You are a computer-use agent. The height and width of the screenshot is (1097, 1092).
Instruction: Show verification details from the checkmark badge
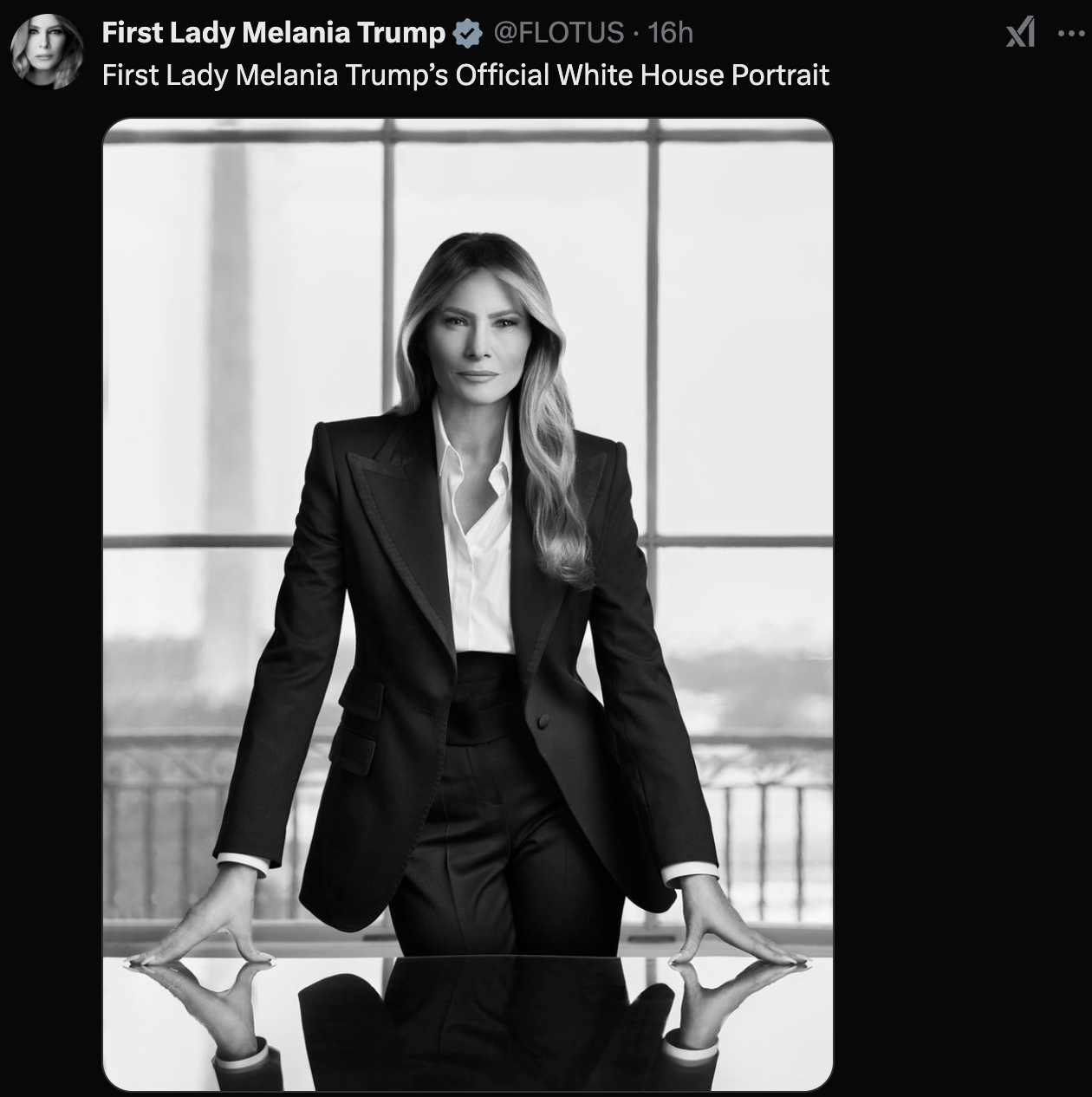468,33
